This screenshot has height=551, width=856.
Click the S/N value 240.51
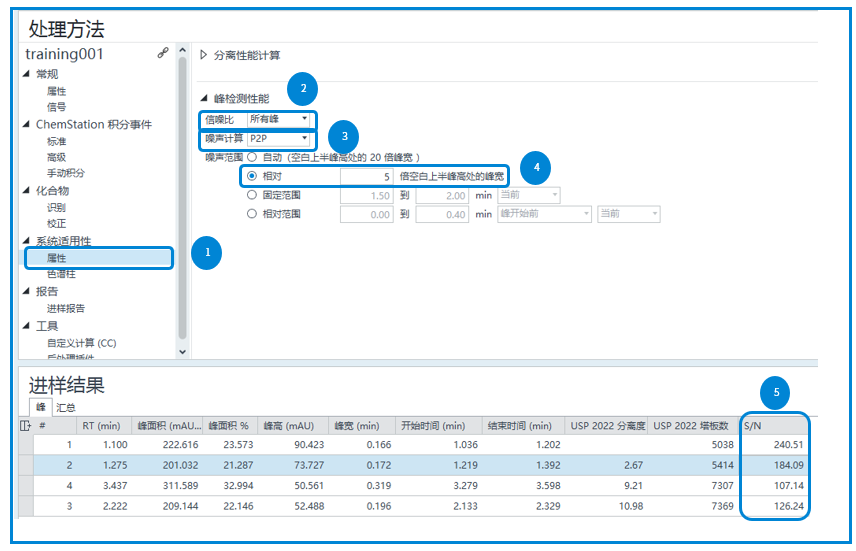pyautogui.click(x=788, y=445)
